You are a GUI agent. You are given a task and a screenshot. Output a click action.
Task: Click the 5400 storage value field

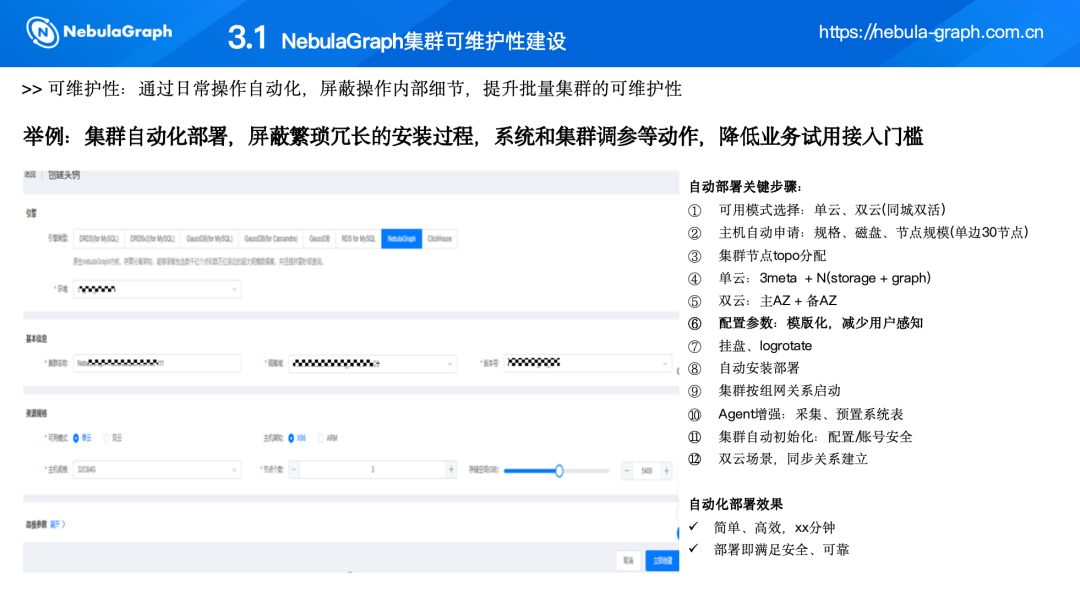point(647,471)
